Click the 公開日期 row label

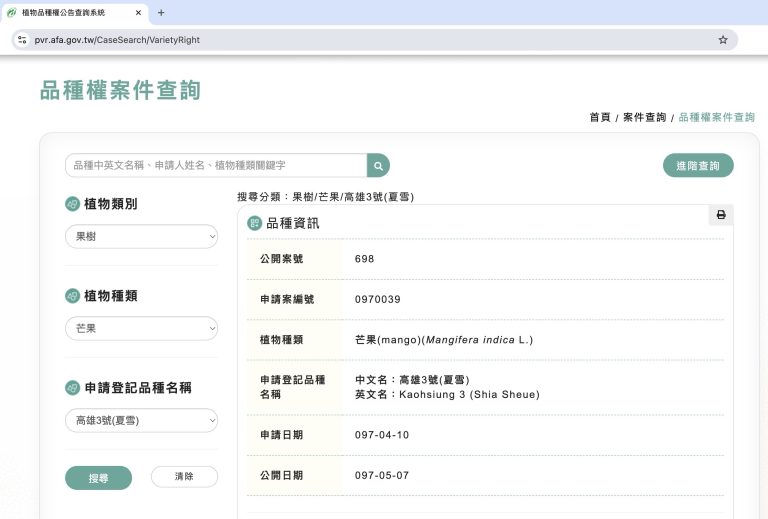[x=282, y=475]
